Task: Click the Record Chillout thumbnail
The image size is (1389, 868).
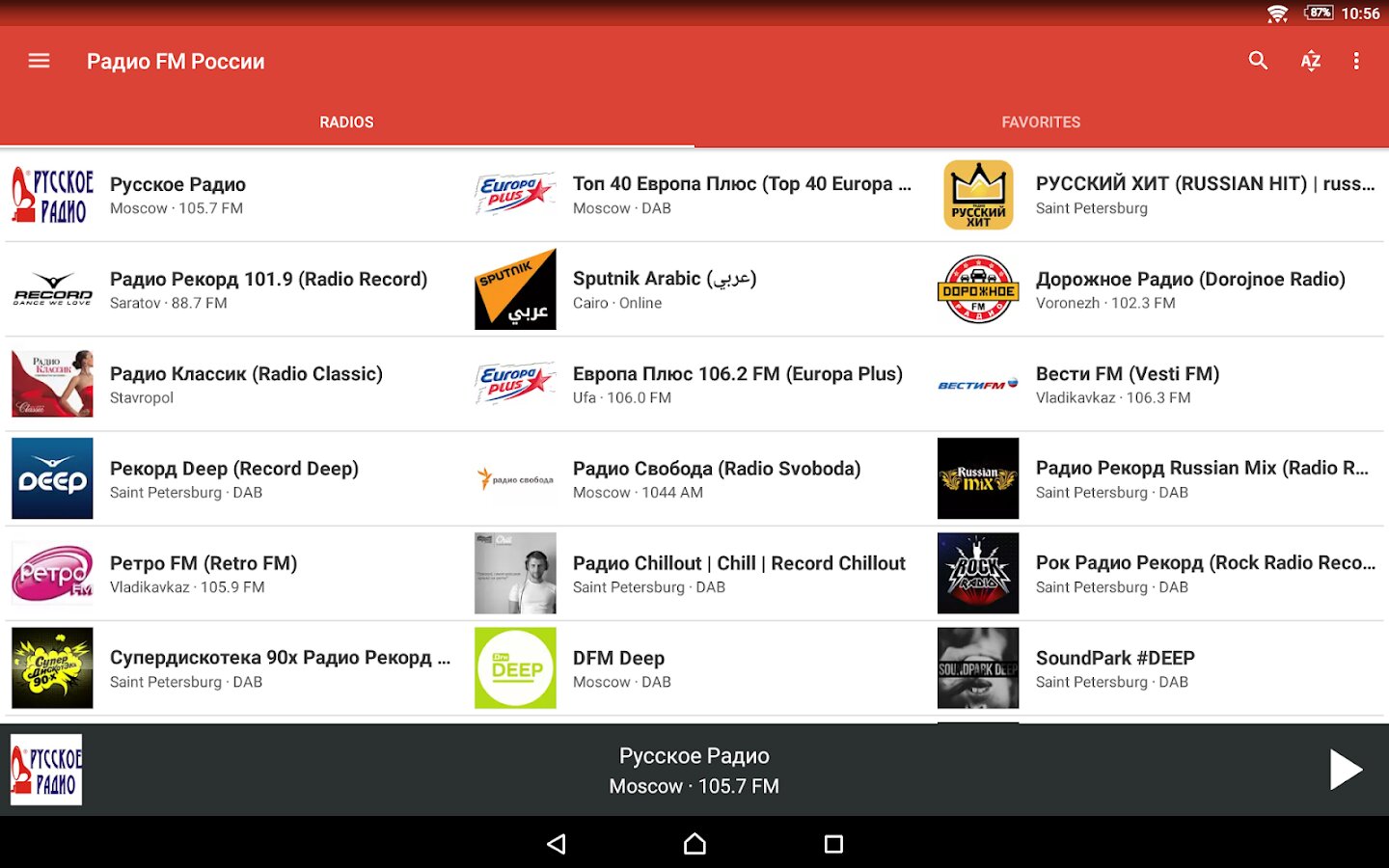Action: pyautogui.click(x=515, y=573)
